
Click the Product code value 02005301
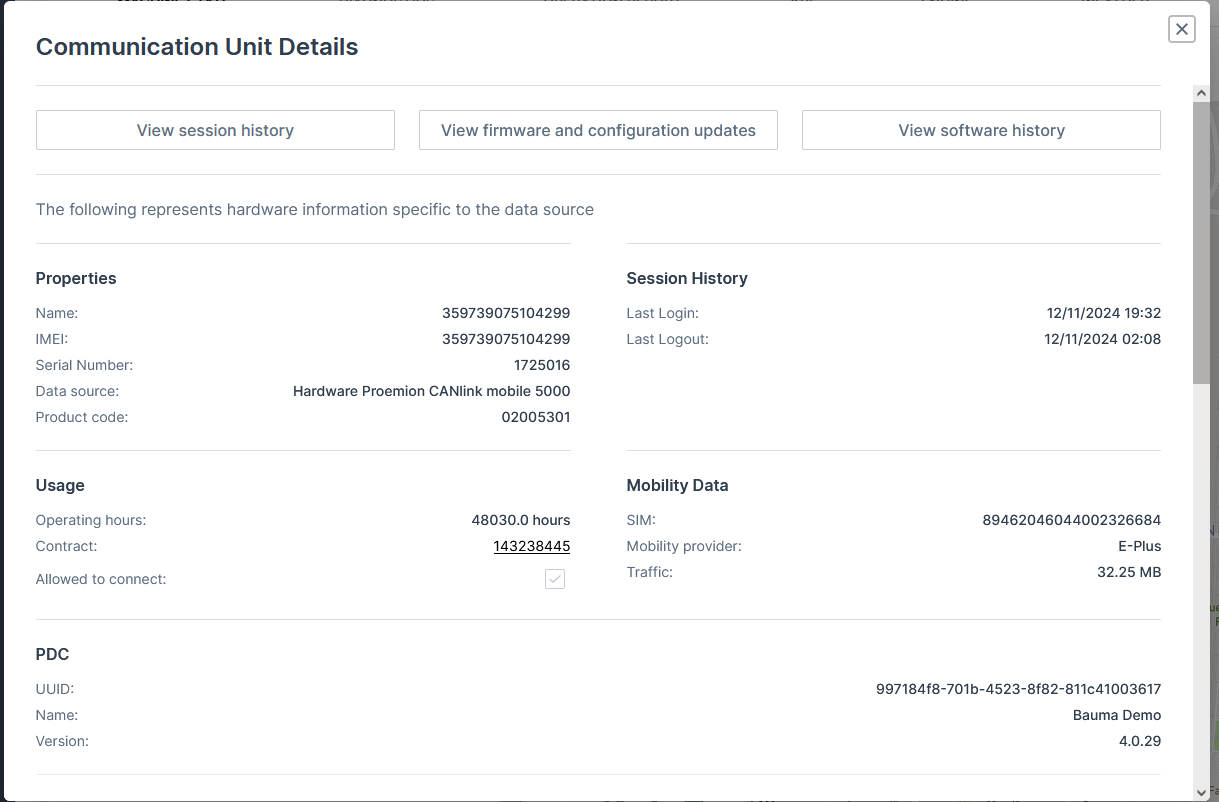[536, 417]
